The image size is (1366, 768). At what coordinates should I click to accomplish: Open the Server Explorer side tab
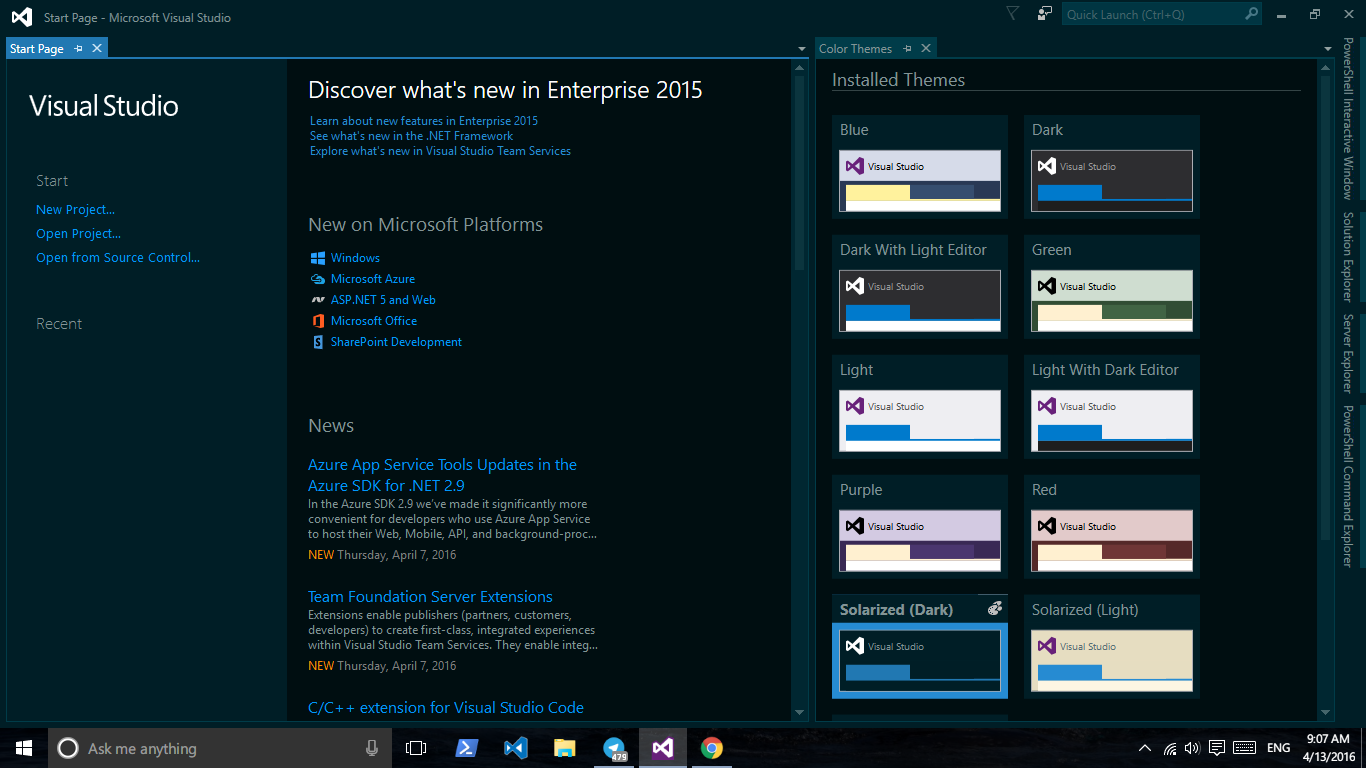[1348, 353]
